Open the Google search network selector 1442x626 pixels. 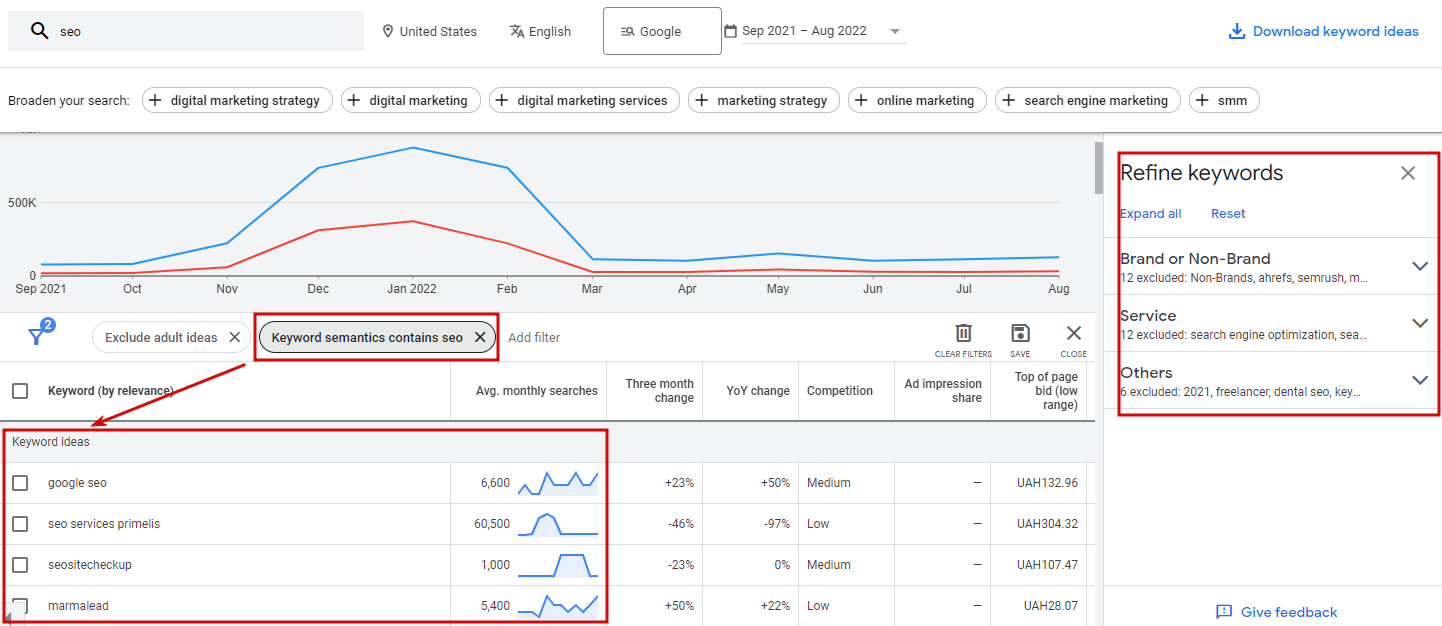[662, 31]
